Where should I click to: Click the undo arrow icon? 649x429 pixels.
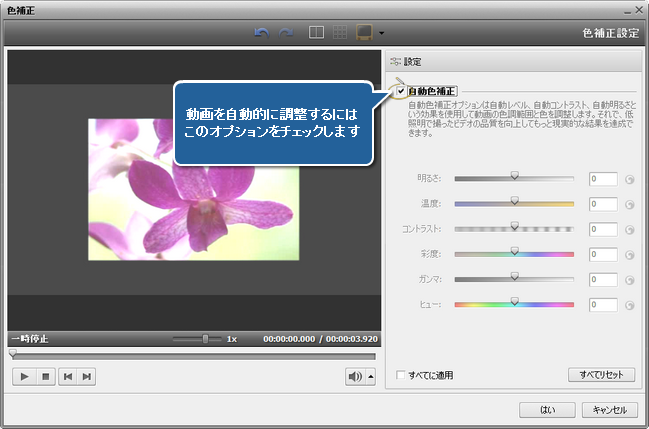click(x=262, y=32)
